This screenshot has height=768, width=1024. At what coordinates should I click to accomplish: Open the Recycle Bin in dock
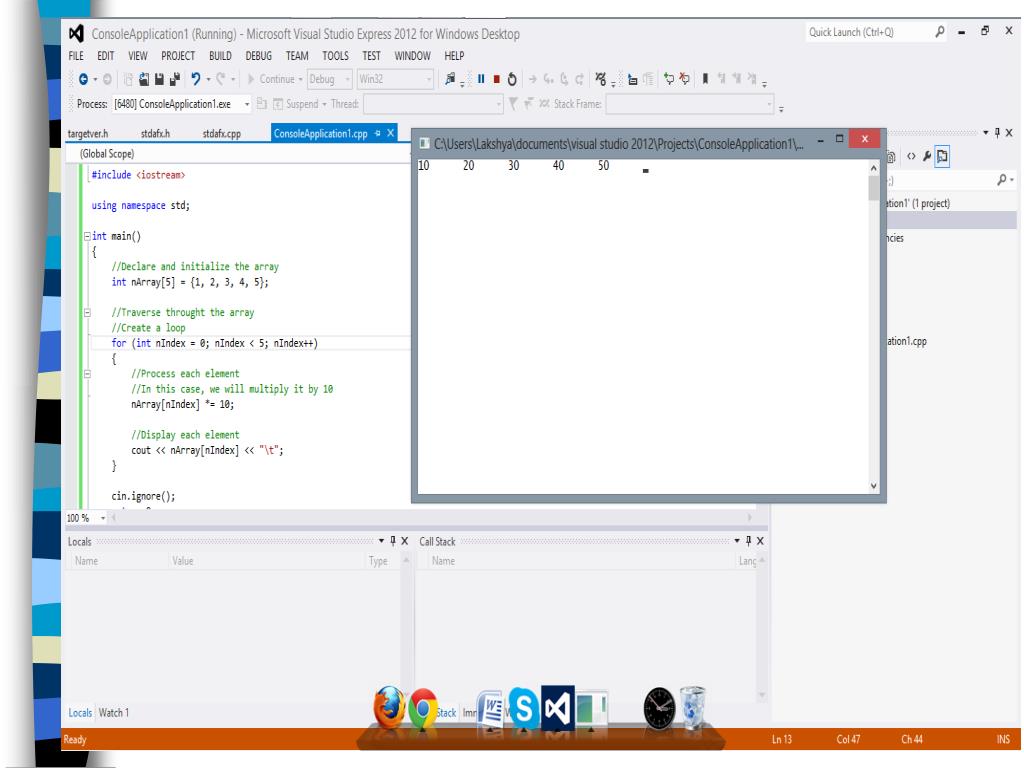pos(692,707)
